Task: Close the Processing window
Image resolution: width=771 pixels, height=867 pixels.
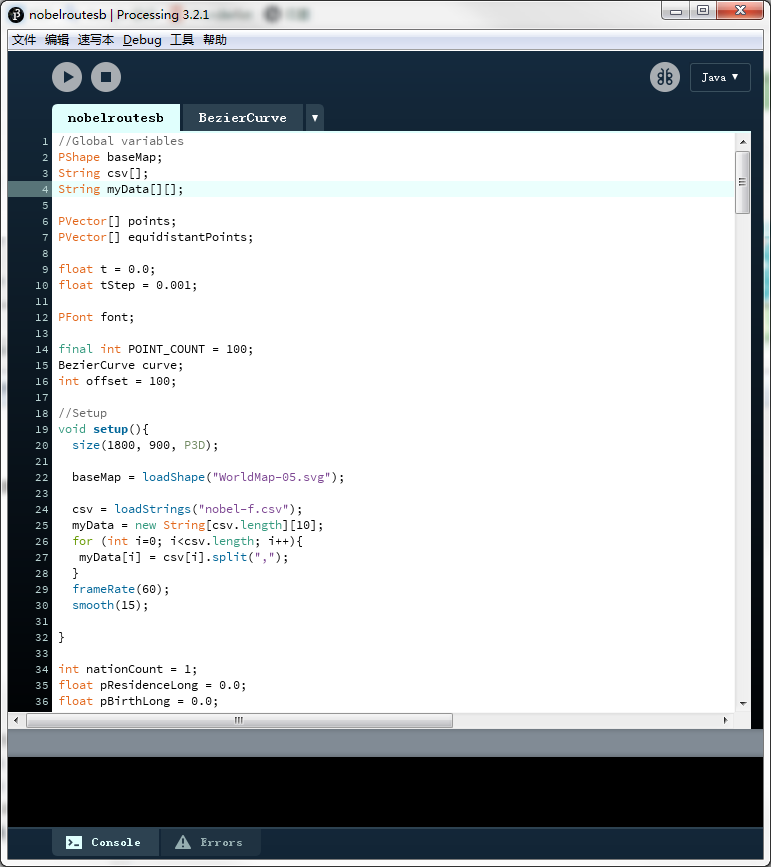Action: coord(740,10)
